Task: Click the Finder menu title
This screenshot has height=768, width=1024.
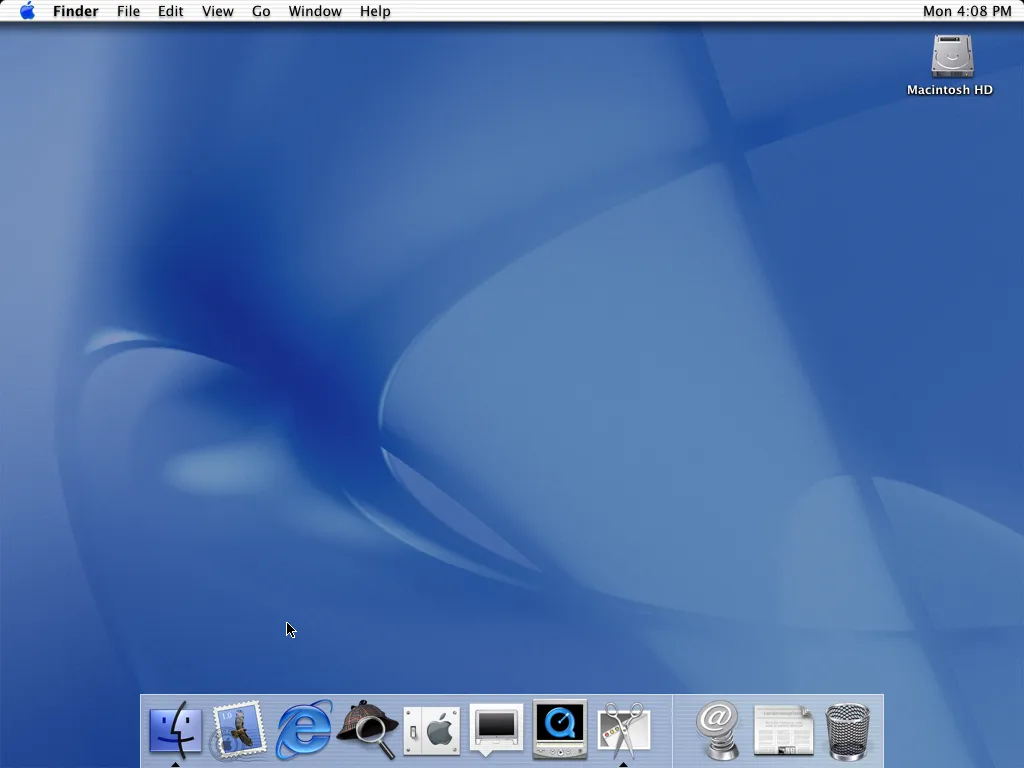Action: click(x=75, y=11)
